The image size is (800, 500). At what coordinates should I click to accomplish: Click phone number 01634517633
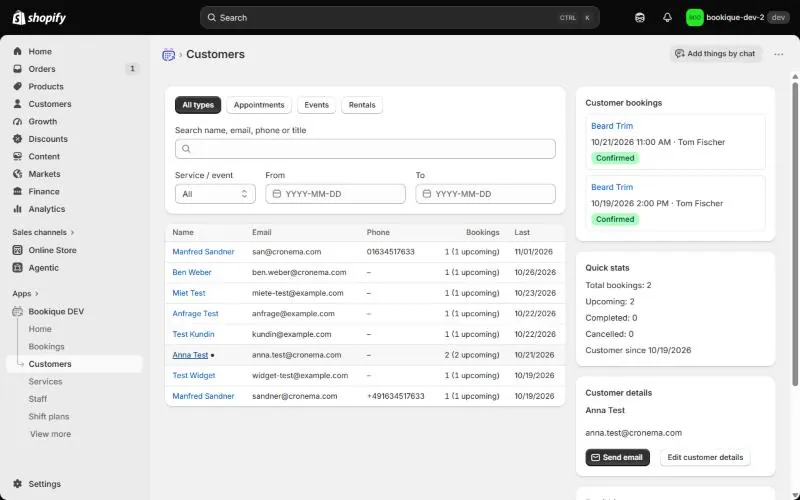[x=390, y=252]
